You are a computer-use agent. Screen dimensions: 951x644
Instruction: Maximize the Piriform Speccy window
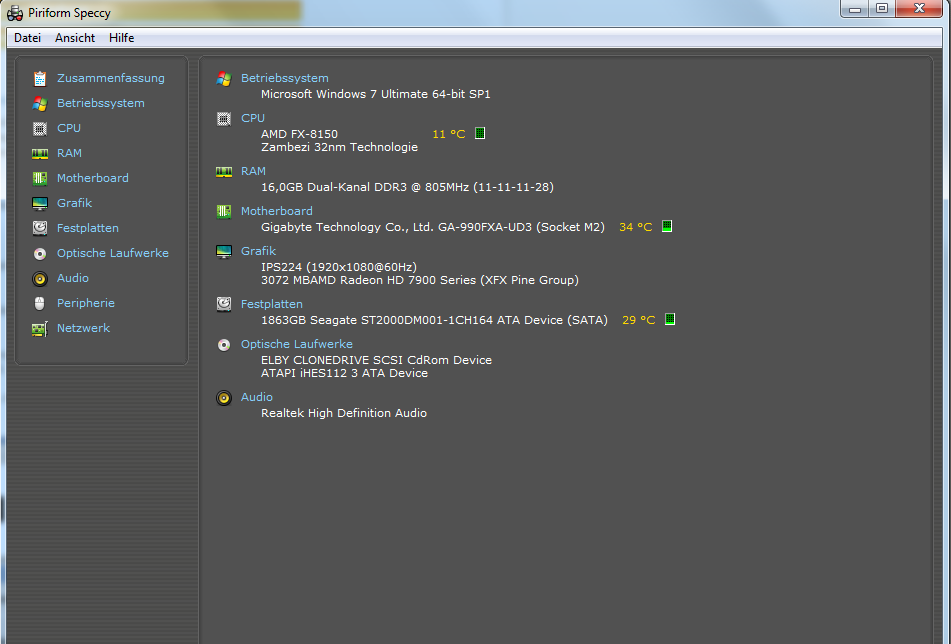882,8
